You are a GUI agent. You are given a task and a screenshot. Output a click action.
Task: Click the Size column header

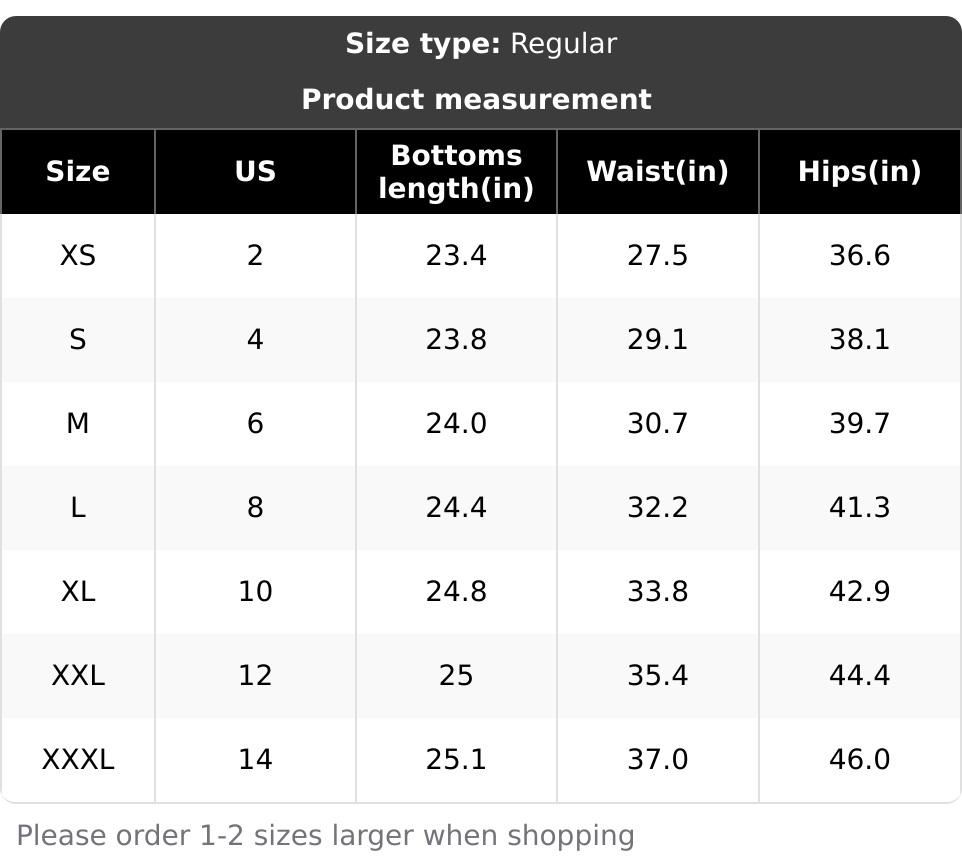[78, 172]
